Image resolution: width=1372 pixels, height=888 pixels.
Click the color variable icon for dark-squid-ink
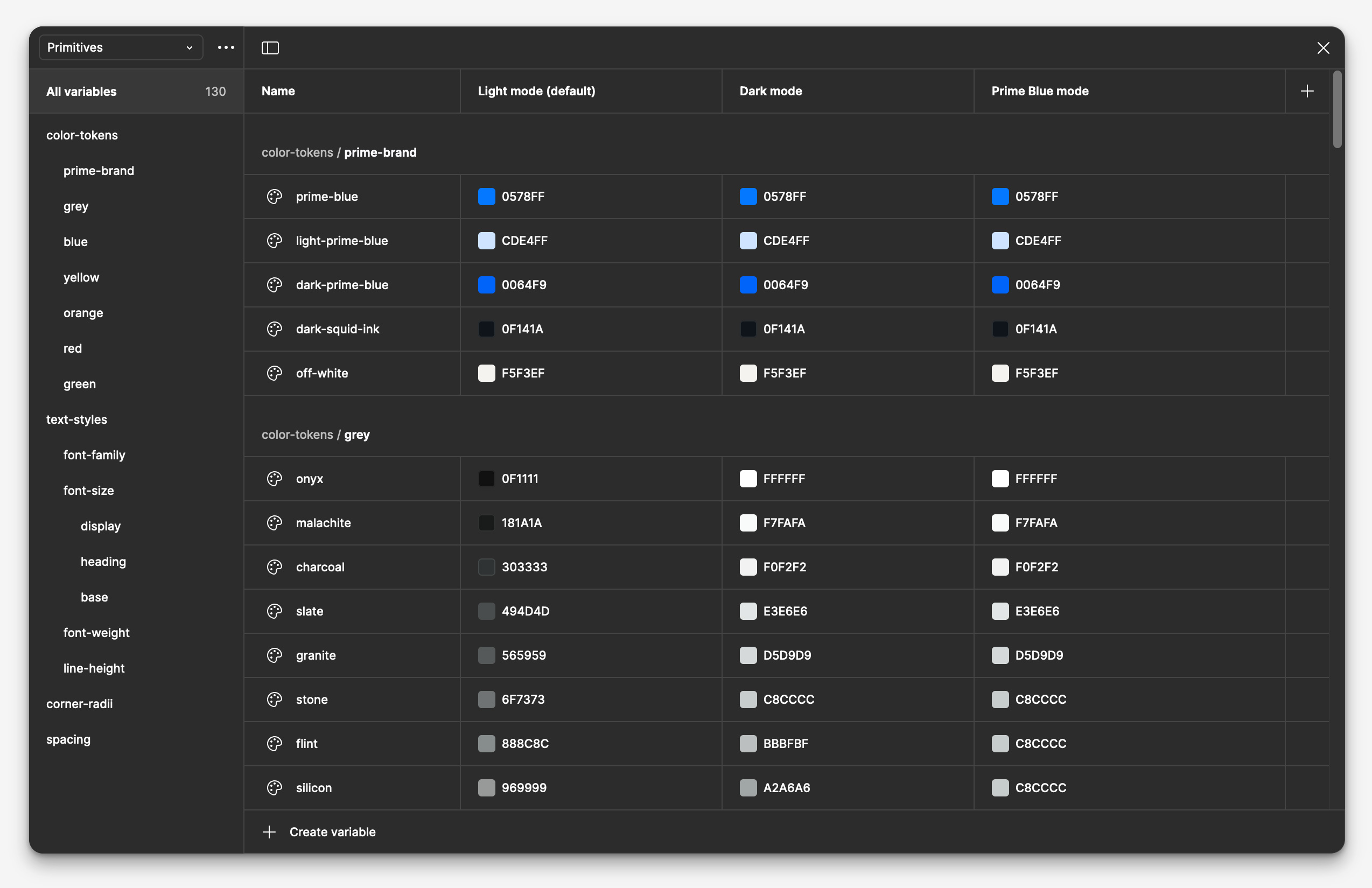pos(275,329)
